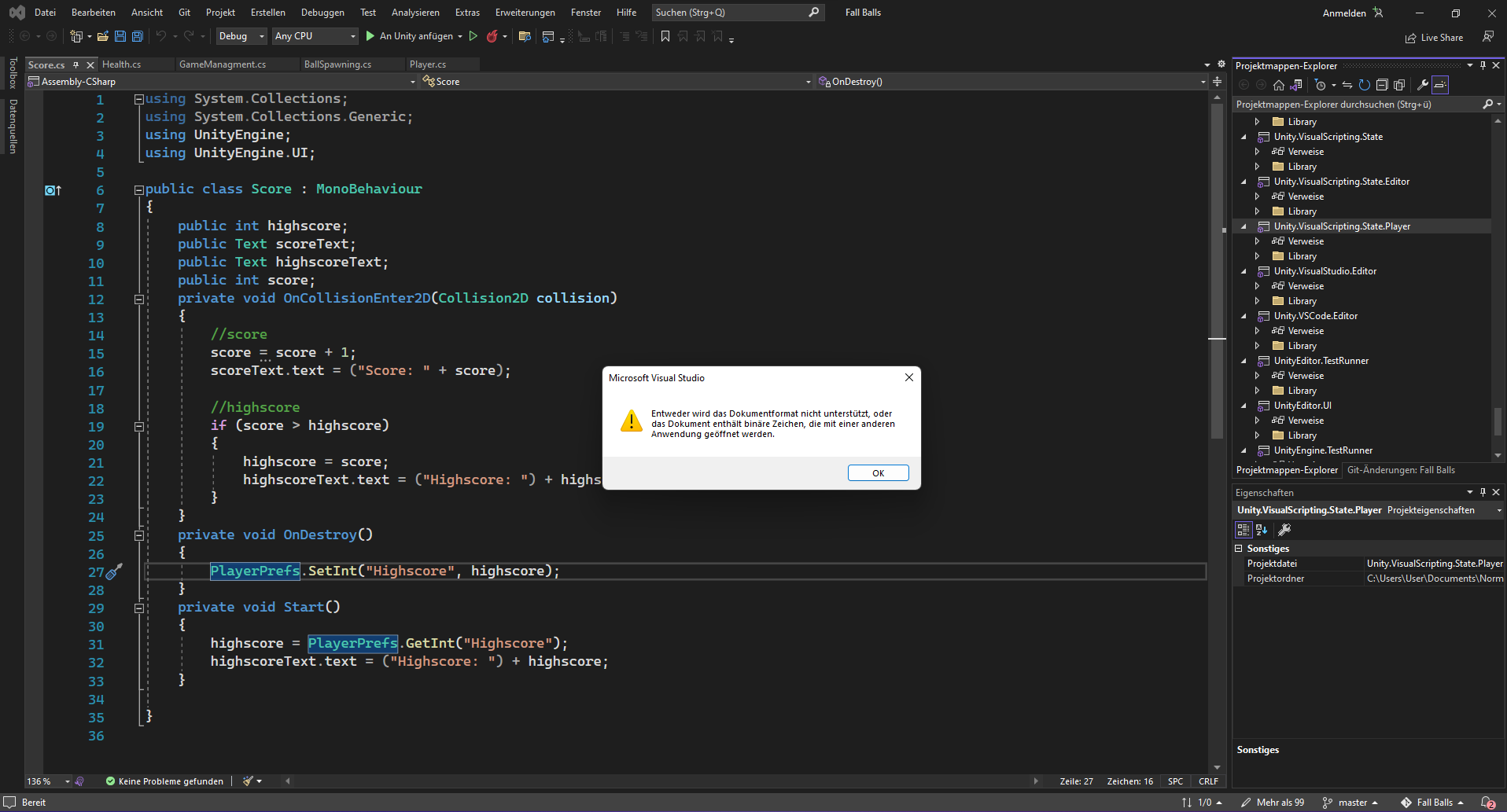The width and height of the screenshot is (1507, 812).
Task: Dismiss the dialog with OK
Action: coord(878,472)
